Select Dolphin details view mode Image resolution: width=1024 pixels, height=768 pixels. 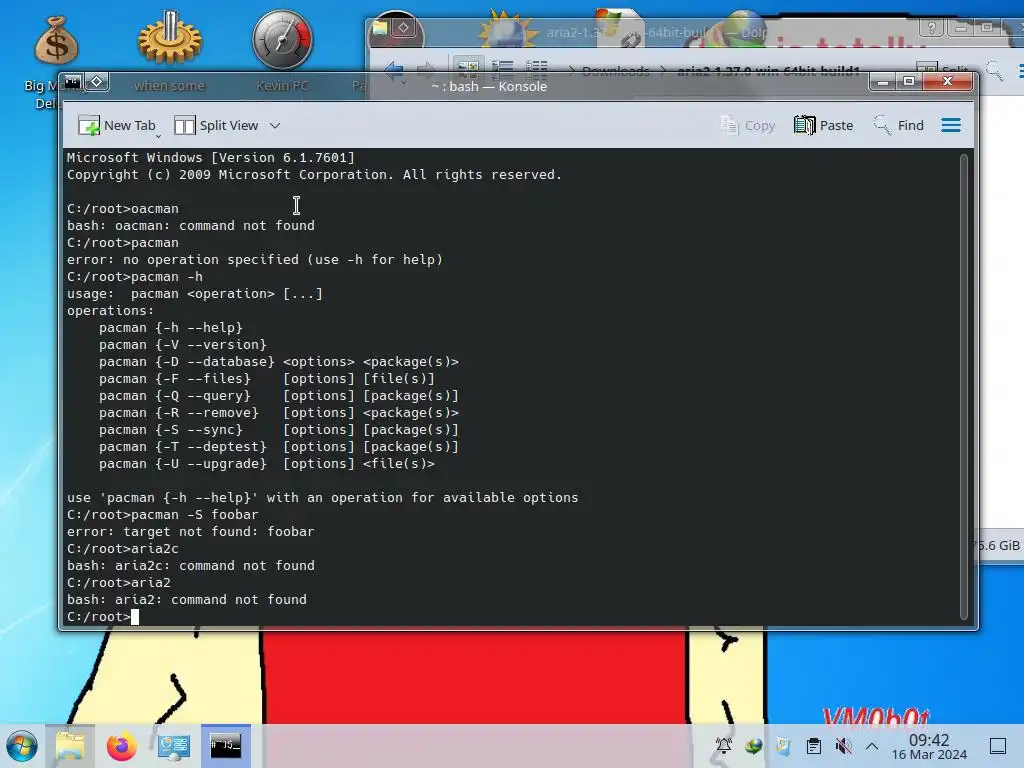tap(536, 68)
